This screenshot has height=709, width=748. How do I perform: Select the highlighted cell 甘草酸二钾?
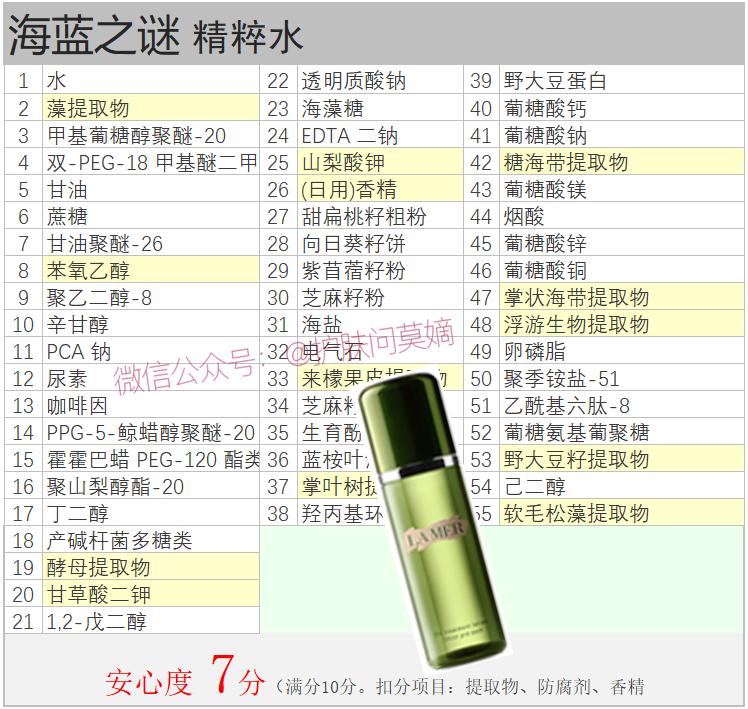pyautogui.click(x=151, y=594)
